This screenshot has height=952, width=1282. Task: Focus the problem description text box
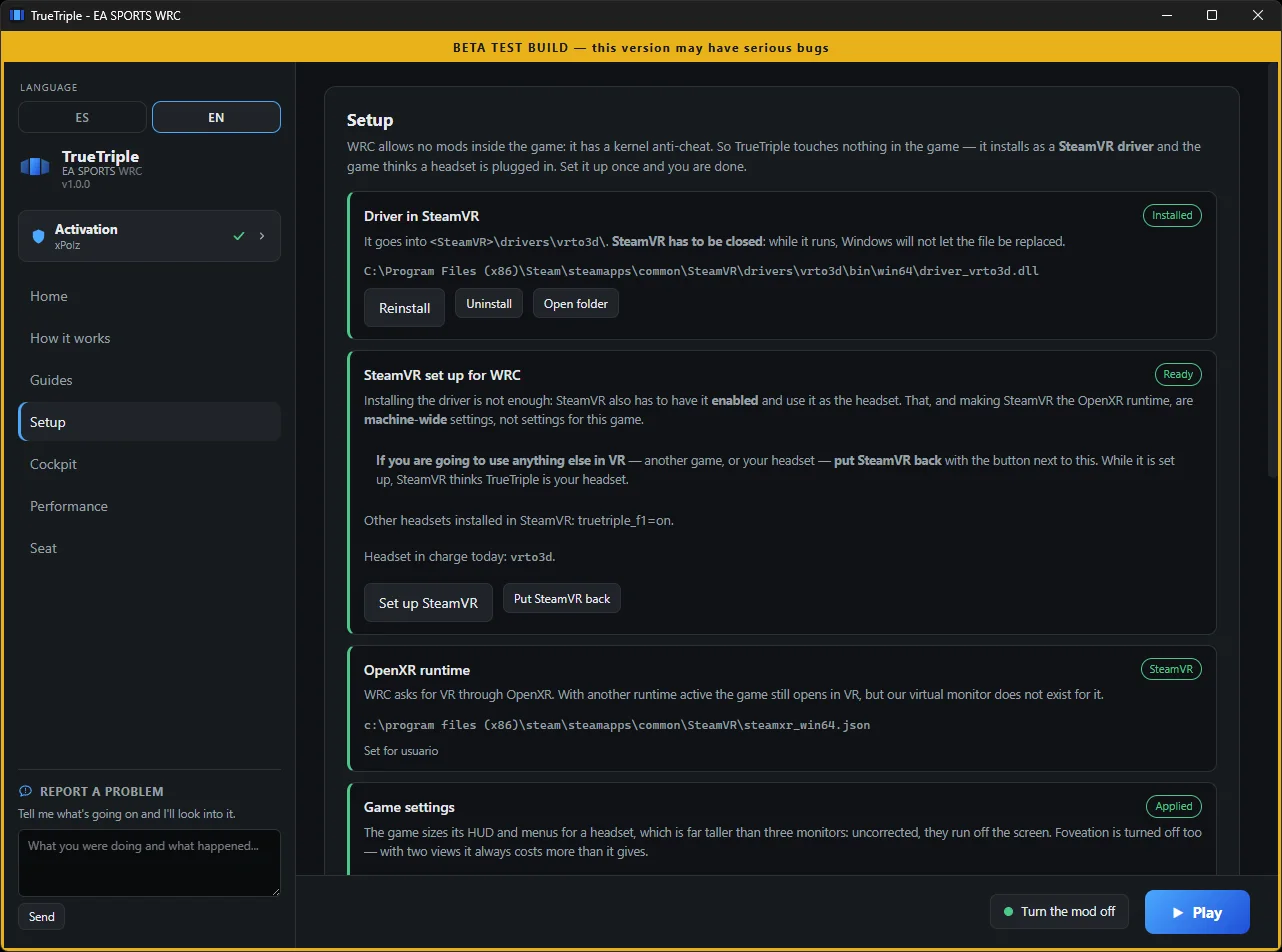coord(149,862)
